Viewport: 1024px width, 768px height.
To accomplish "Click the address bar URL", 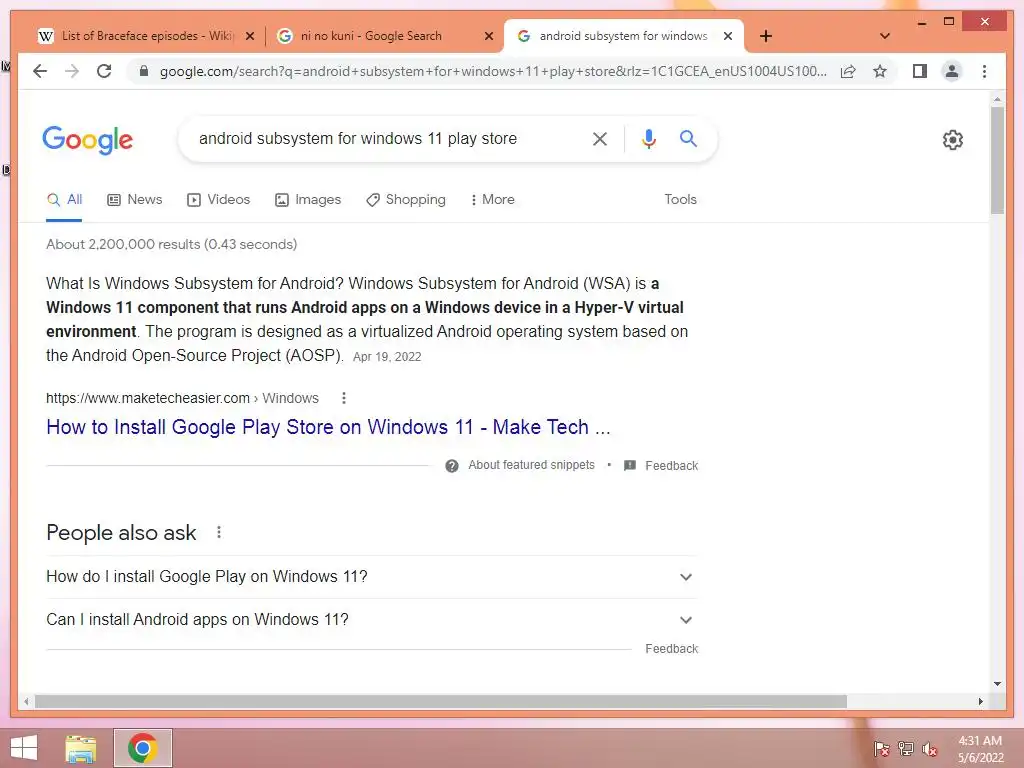I will (x=492, y=71).
